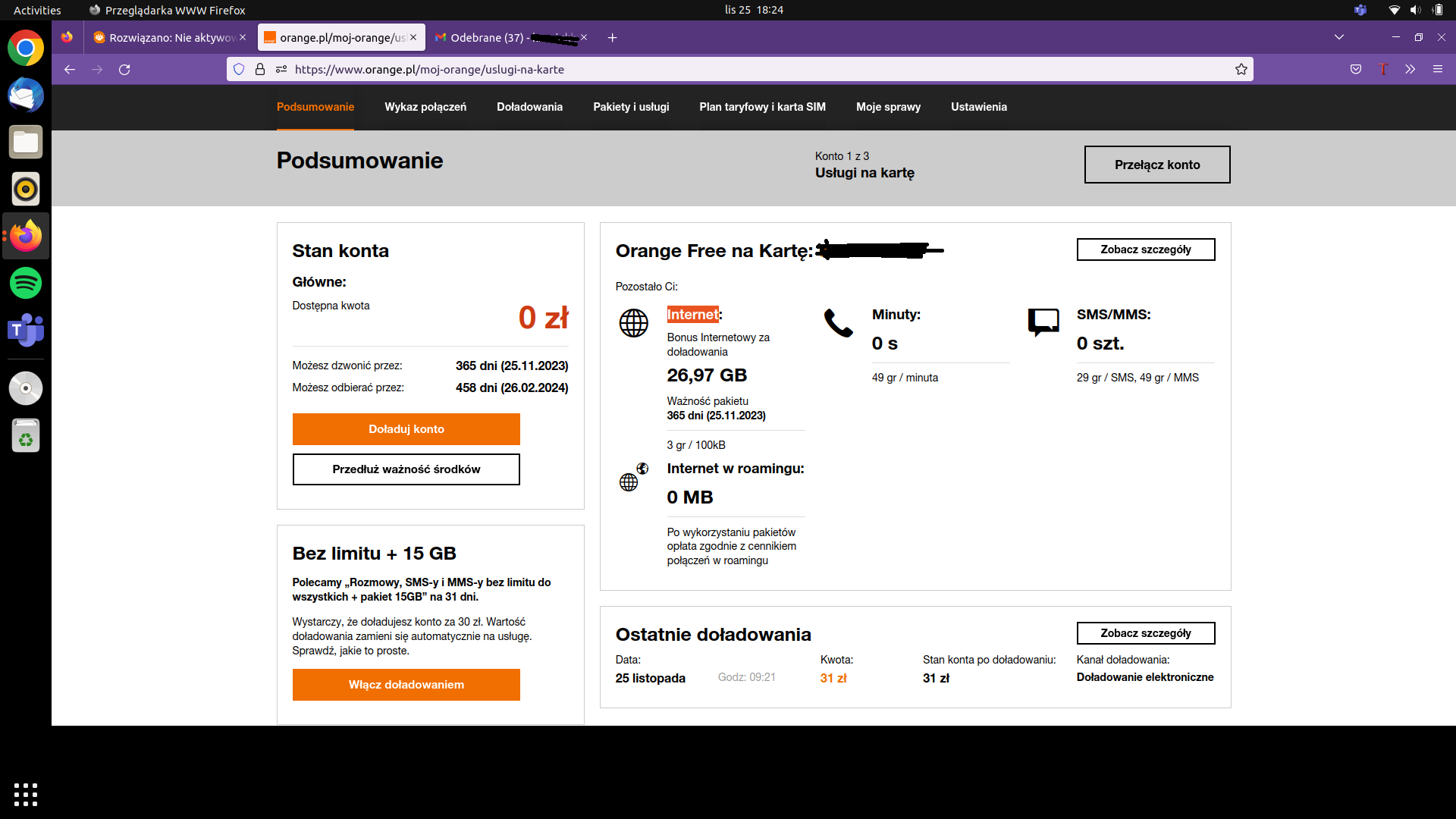The width and height of the screenshot is (1456, 819).
Task: Open the clock calendar dropdown
Action: pyautogui.click(x=753, y=10)
